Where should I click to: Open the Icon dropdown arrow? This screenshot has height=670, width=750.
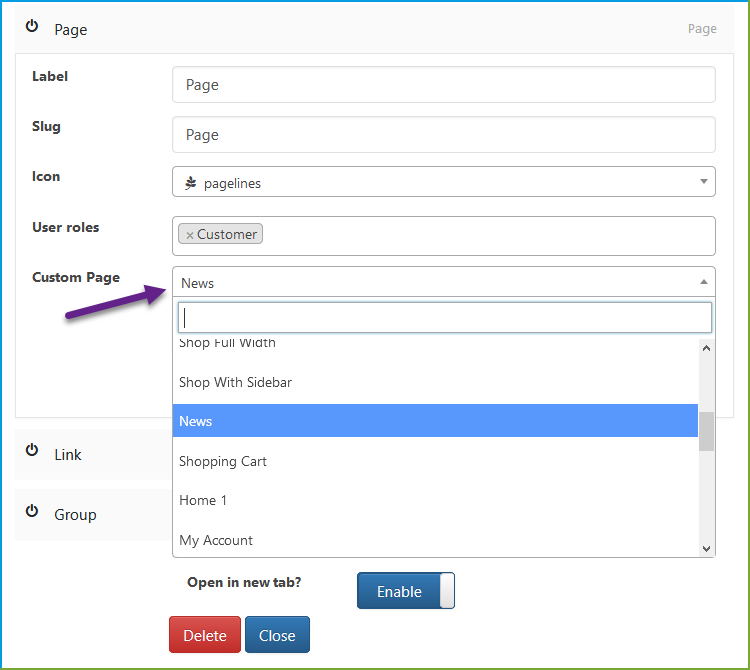pos(704,181)
